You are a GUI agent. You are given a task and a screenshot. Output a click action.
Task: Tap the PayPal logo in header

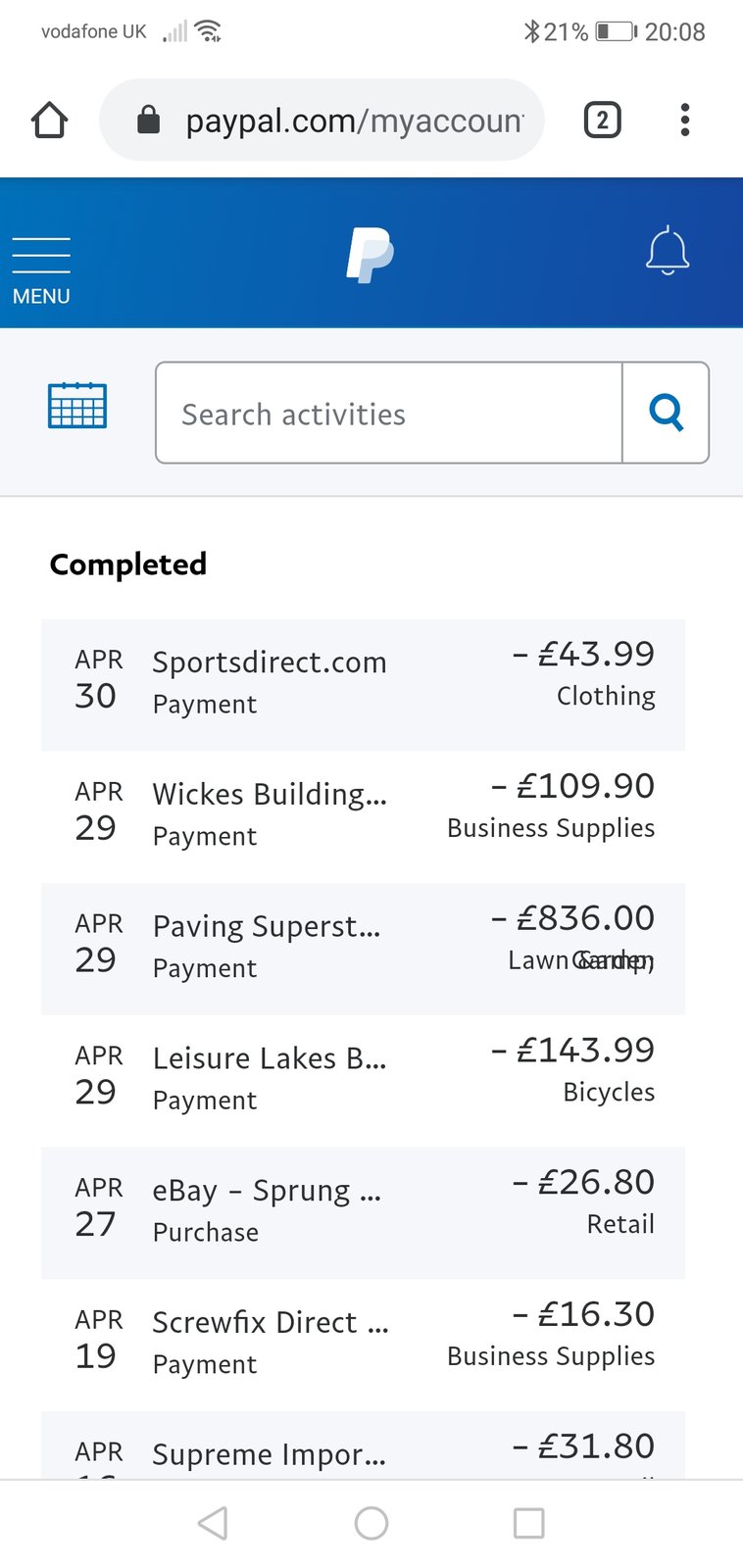[371, 255]
